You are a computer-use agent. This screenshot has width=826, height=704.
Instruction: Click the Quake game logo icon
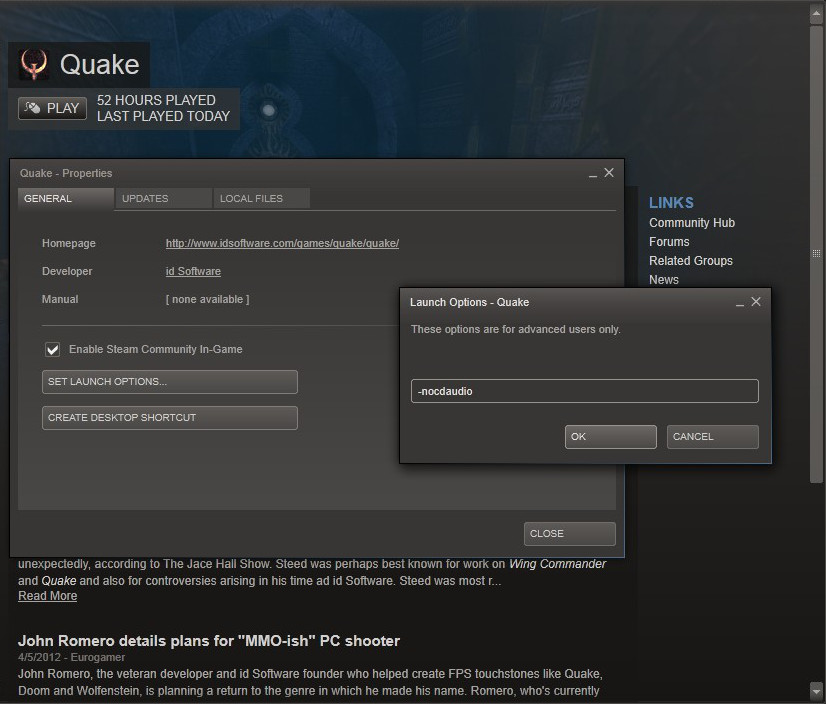(34, 65)
